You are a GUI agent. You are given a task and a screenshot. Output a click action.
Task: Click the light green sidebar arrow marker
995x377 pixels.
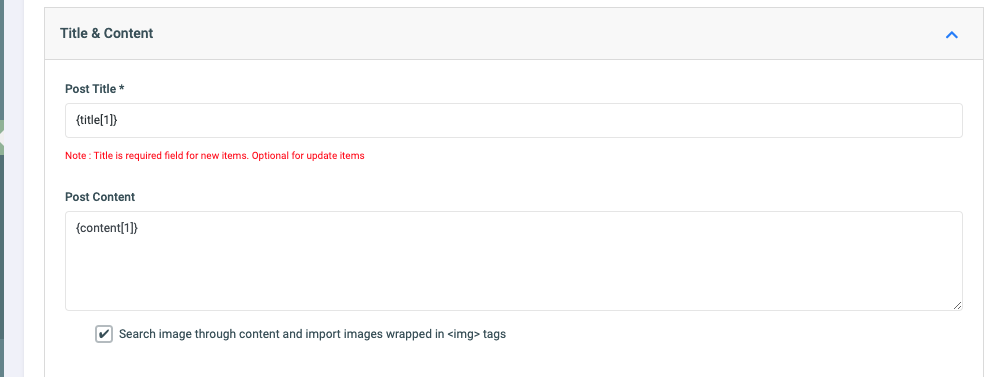pos(3,137)
